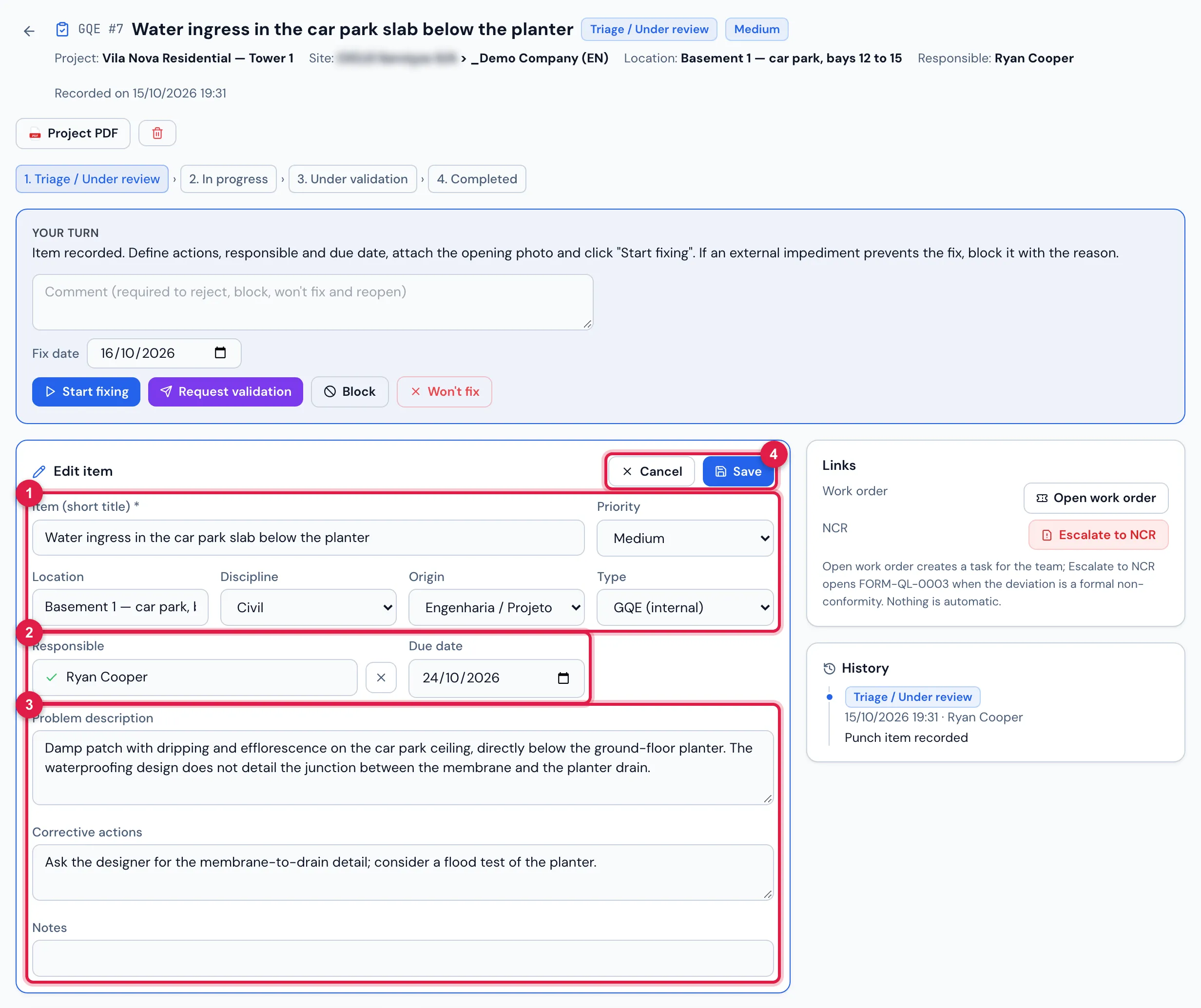This screenshot has width=1201, height=1008.
Task: Click 'Punch item recorded' history entry
Action: [907, 738]
